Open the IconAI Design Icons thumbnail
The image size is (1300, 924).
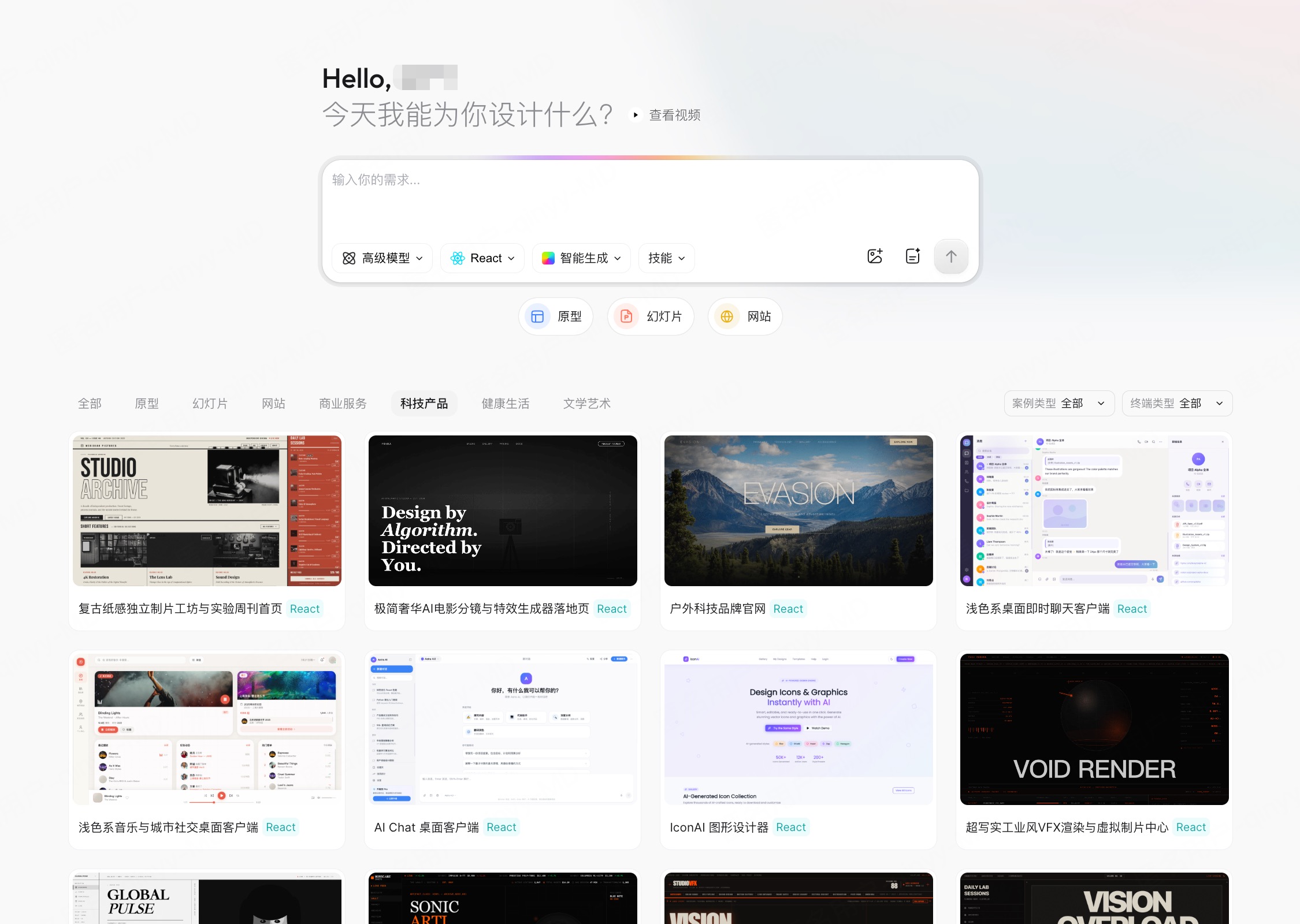click(798, 729)
